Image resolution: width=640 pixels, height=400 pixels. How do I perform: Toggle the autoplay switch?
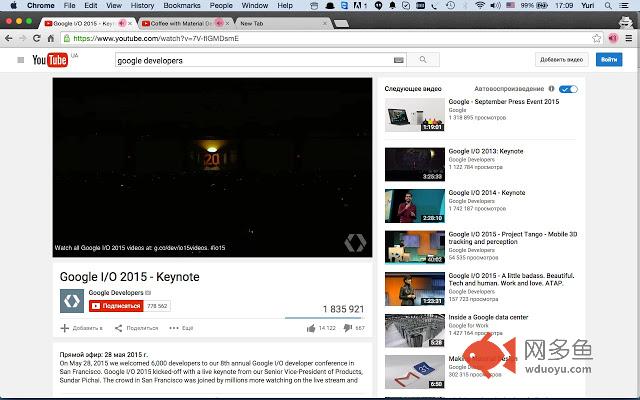click(x=568, y=89)
